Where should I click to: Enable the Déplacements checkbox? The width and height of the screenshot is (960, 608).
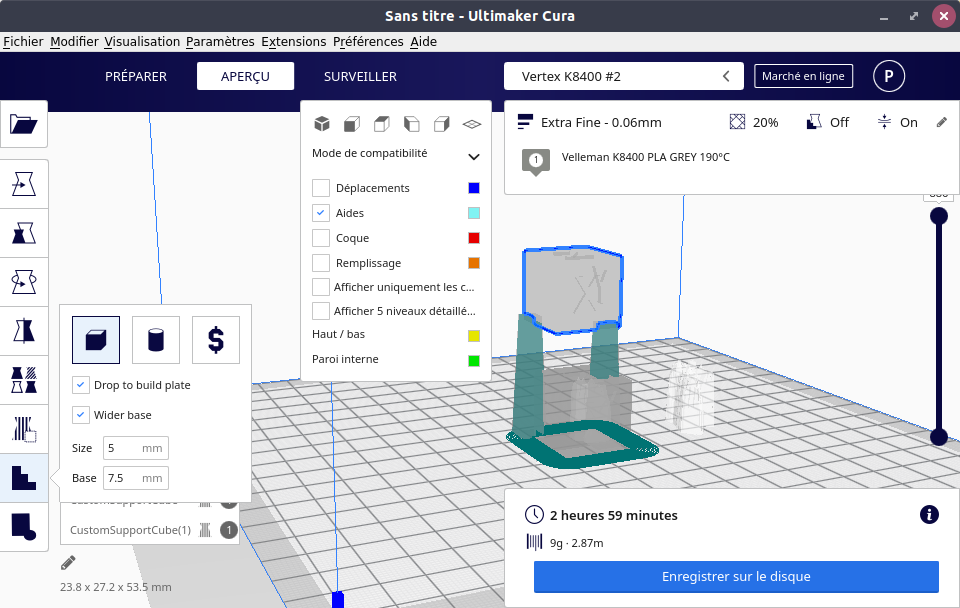[x=321, y=188]
